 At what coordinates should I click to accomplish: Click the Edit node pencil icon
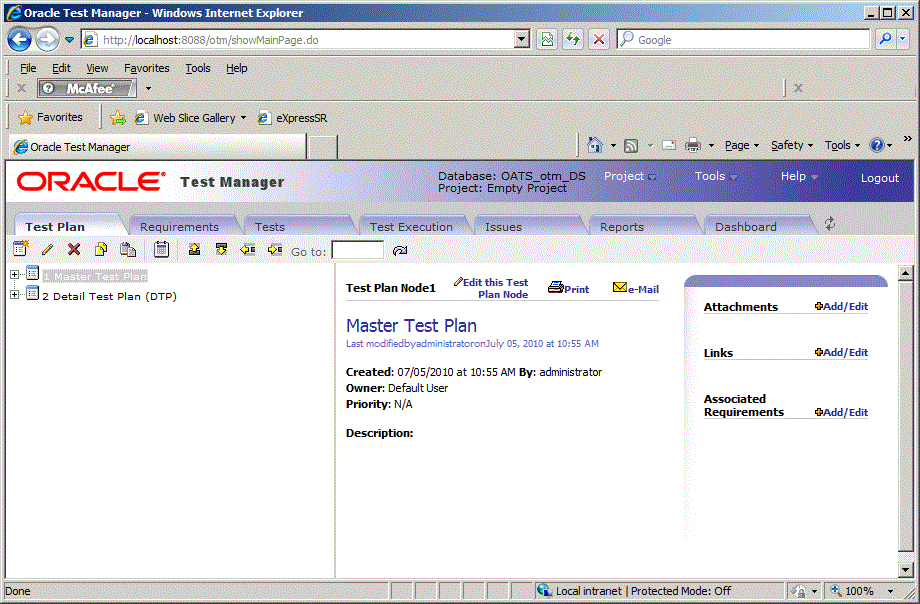tap(46, 250)
